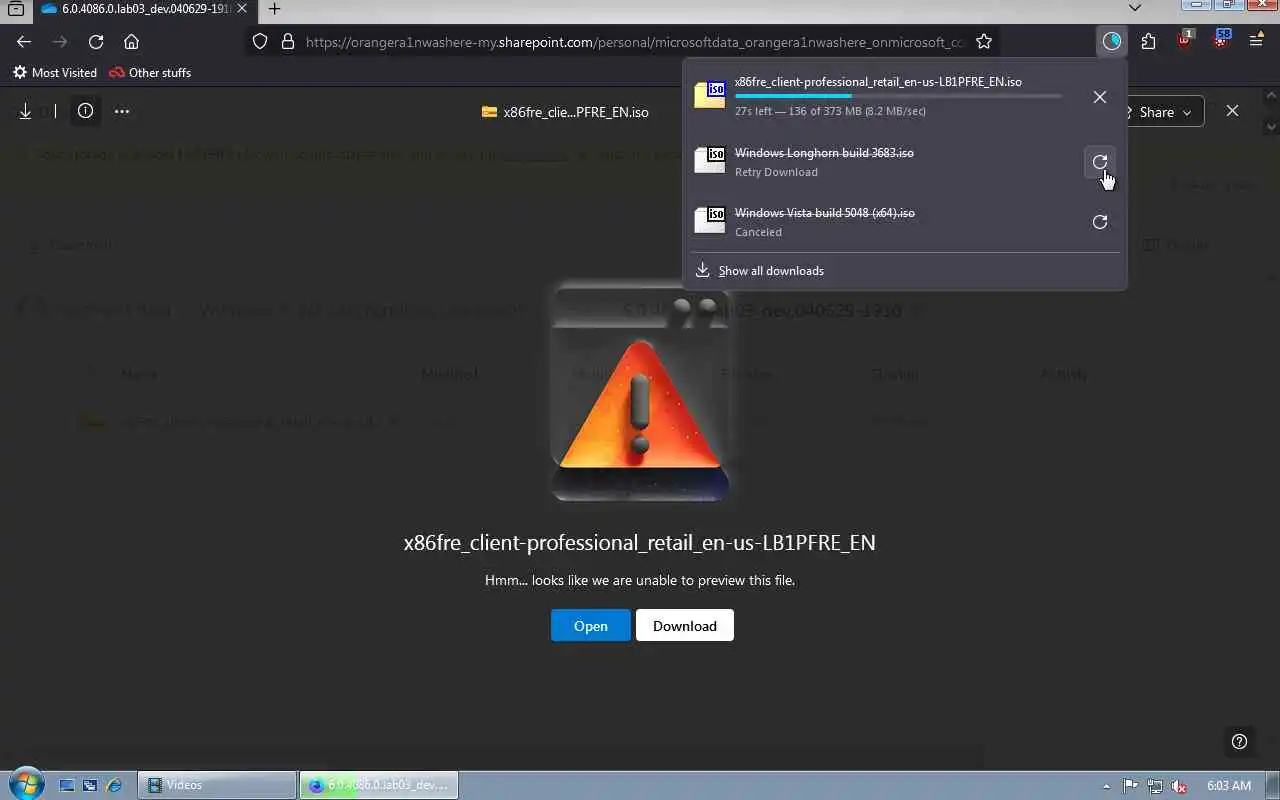Open the Action Center flag icon
The height and width of the screenshot is (800, 1280).
point(1131,786)
